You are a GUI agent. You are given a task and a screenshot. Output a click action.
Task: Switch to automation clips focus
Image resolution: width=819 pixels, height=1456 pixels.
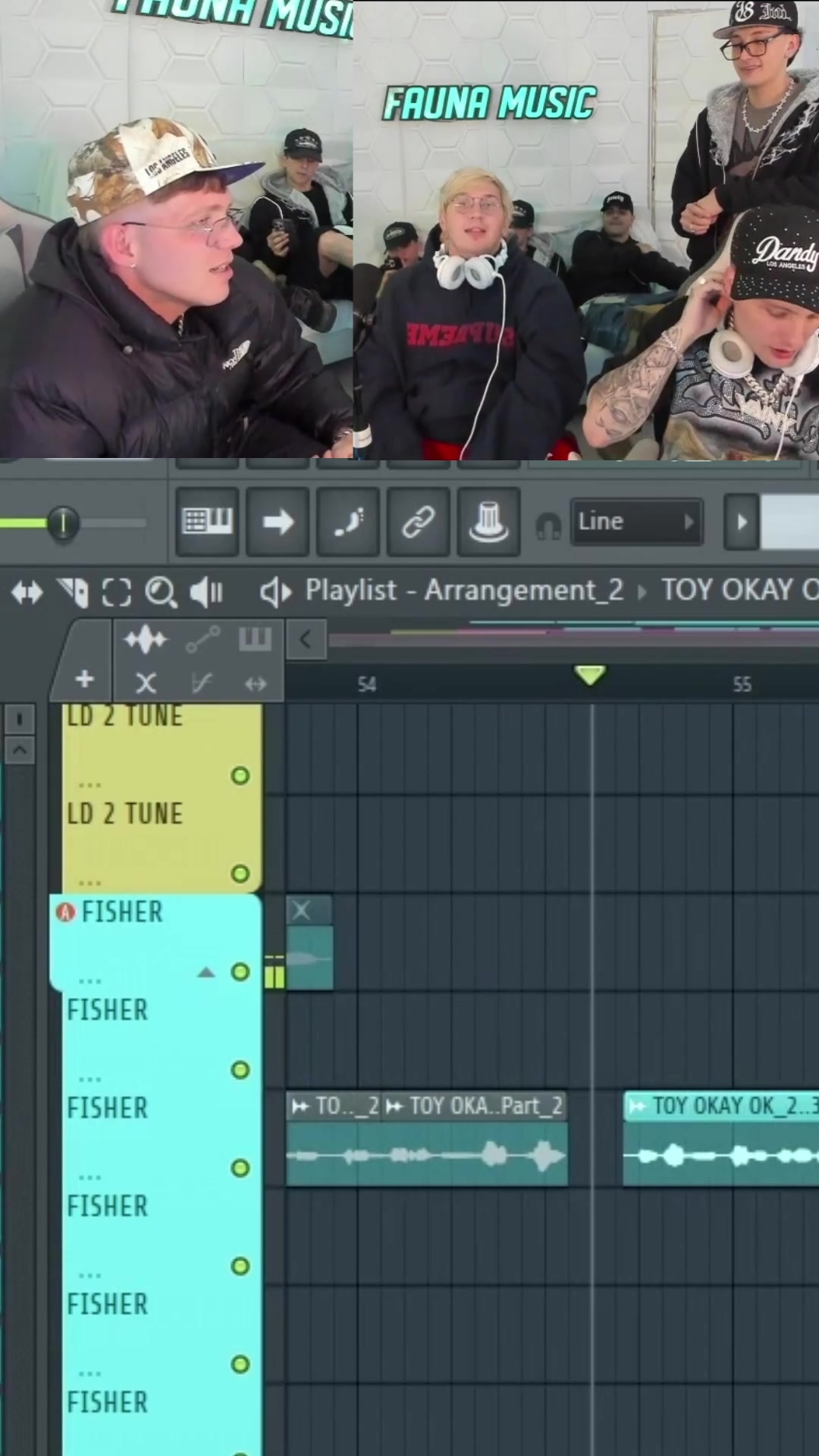203,640
